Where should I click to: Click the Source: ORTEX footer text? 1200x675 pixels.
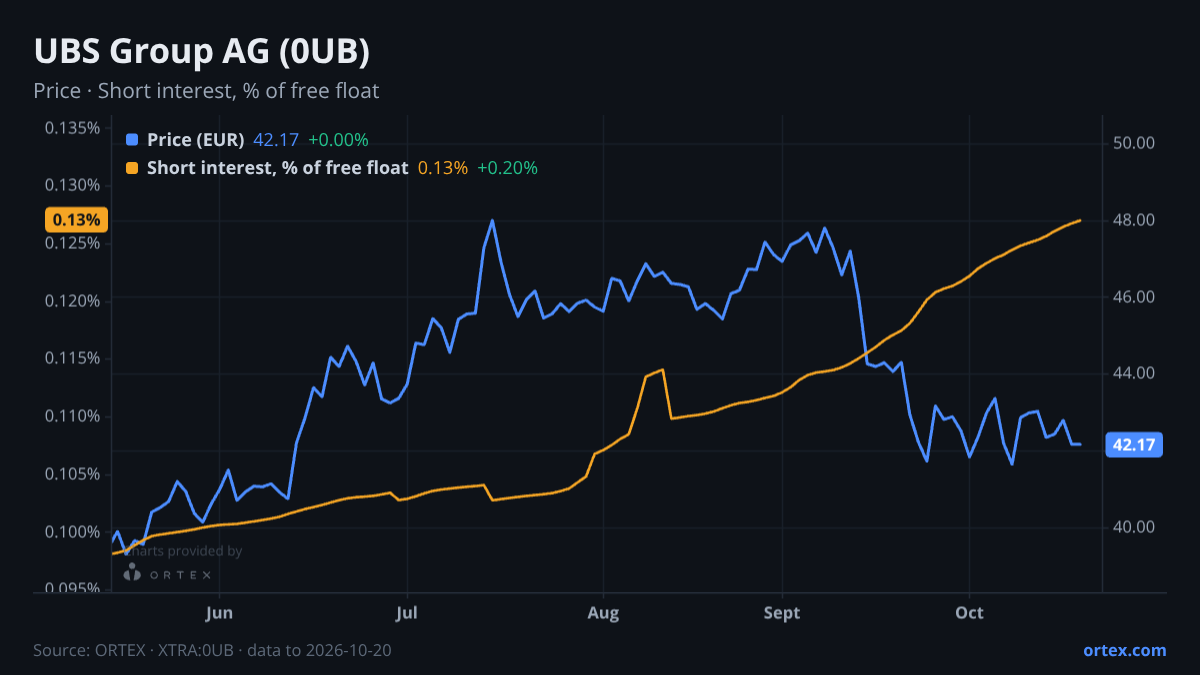(x=212, y=650)
